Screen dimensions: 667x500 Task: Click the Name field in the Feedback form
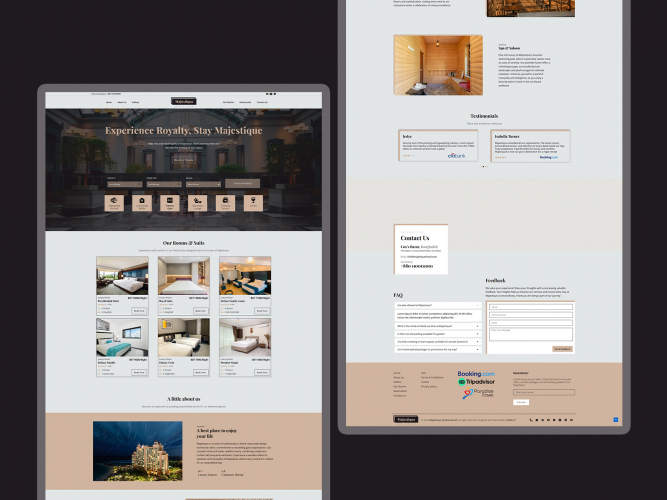(531, 307)
